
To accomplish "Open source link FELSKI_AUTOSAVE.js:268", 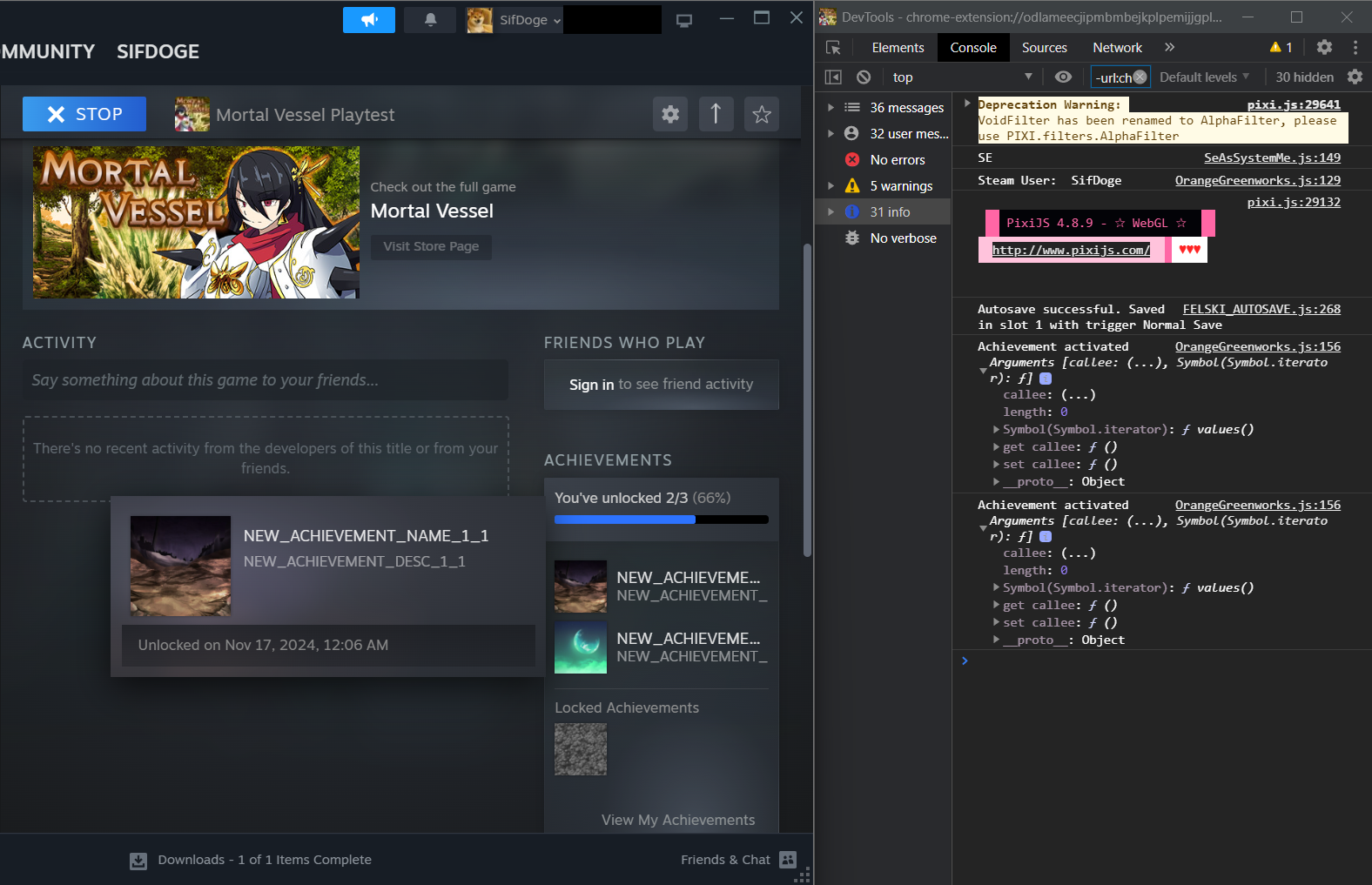I will pos(1261,309).
